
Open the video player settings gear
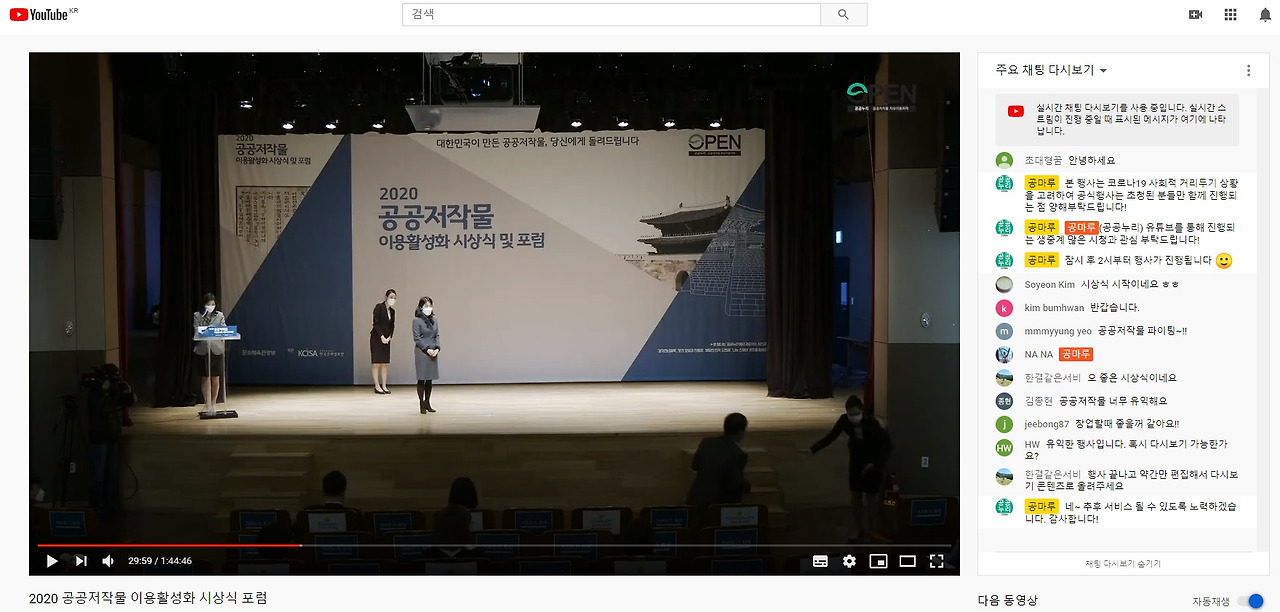(849, 561)
